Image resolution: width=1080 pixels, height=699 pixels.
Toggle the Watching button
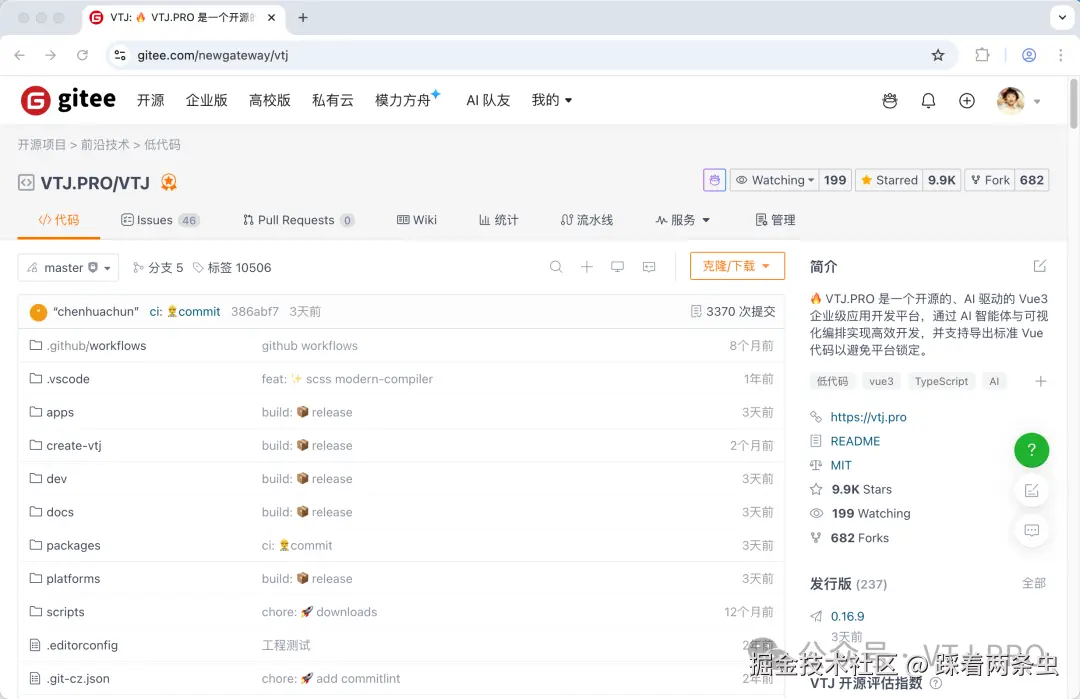click(x=775, y=180)
